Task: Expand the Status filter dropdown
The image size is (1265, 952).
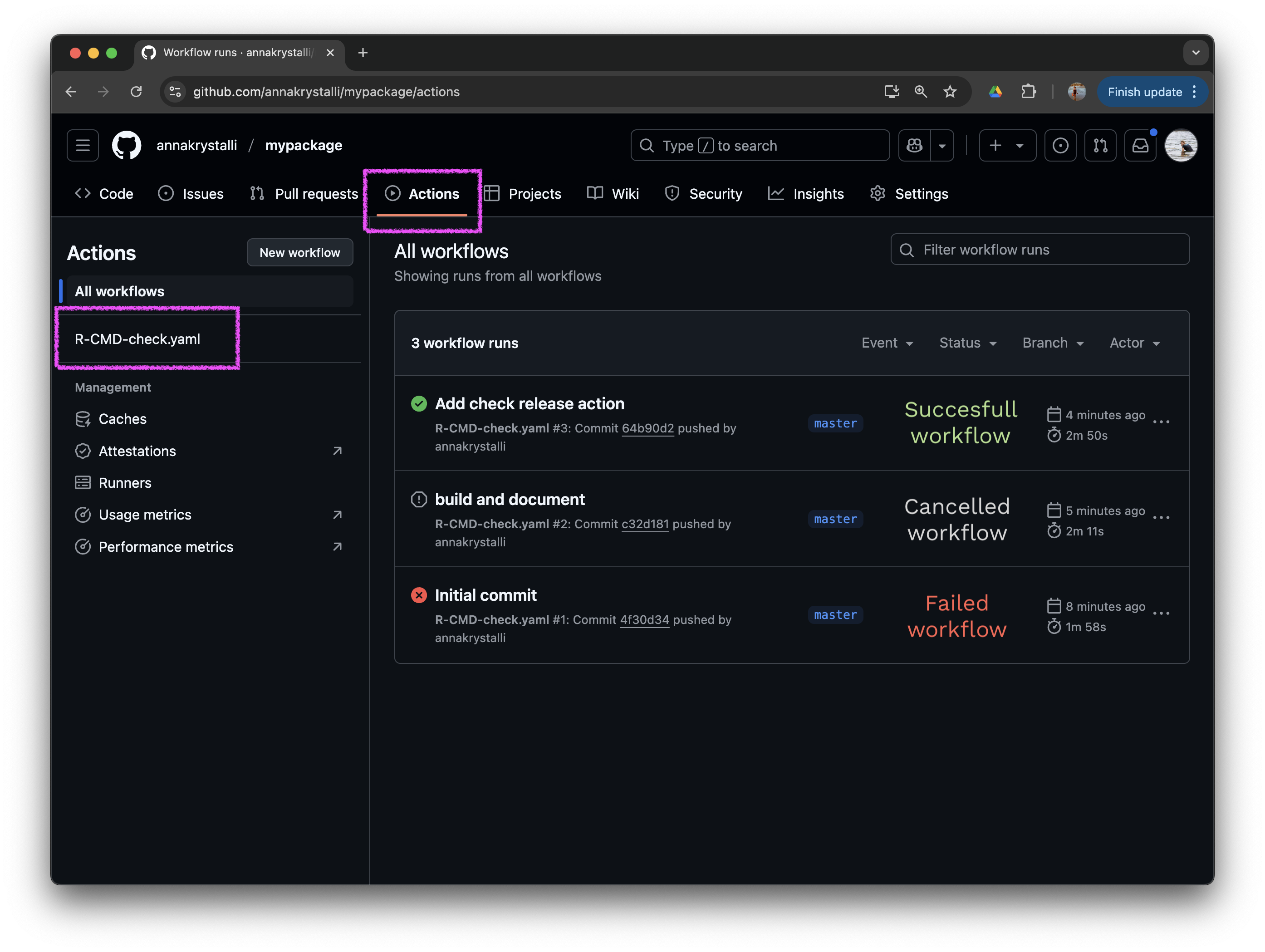Action: [x=968, y=343]
